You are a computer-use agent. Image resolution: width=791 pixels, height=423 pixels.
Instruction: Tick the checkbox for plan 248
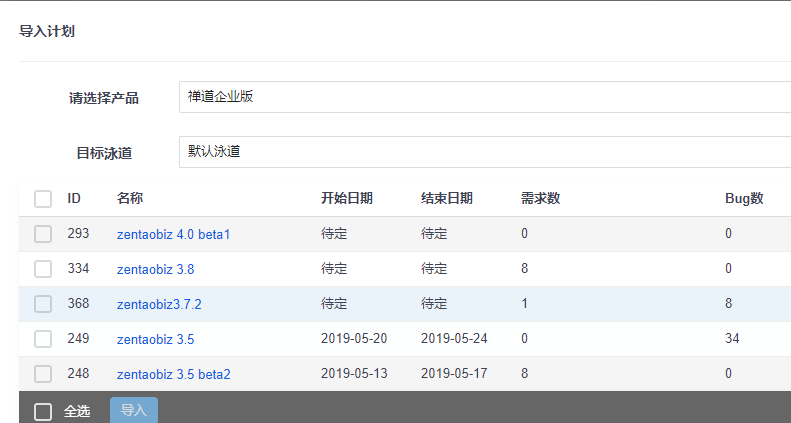43,374
